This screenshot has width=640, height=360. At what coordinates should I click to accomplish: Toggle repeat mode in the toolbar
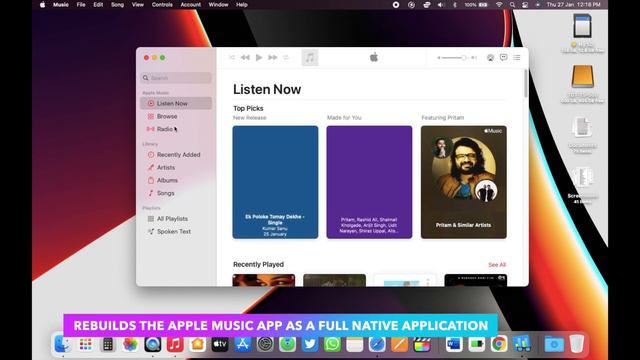[x=286, y=58]
